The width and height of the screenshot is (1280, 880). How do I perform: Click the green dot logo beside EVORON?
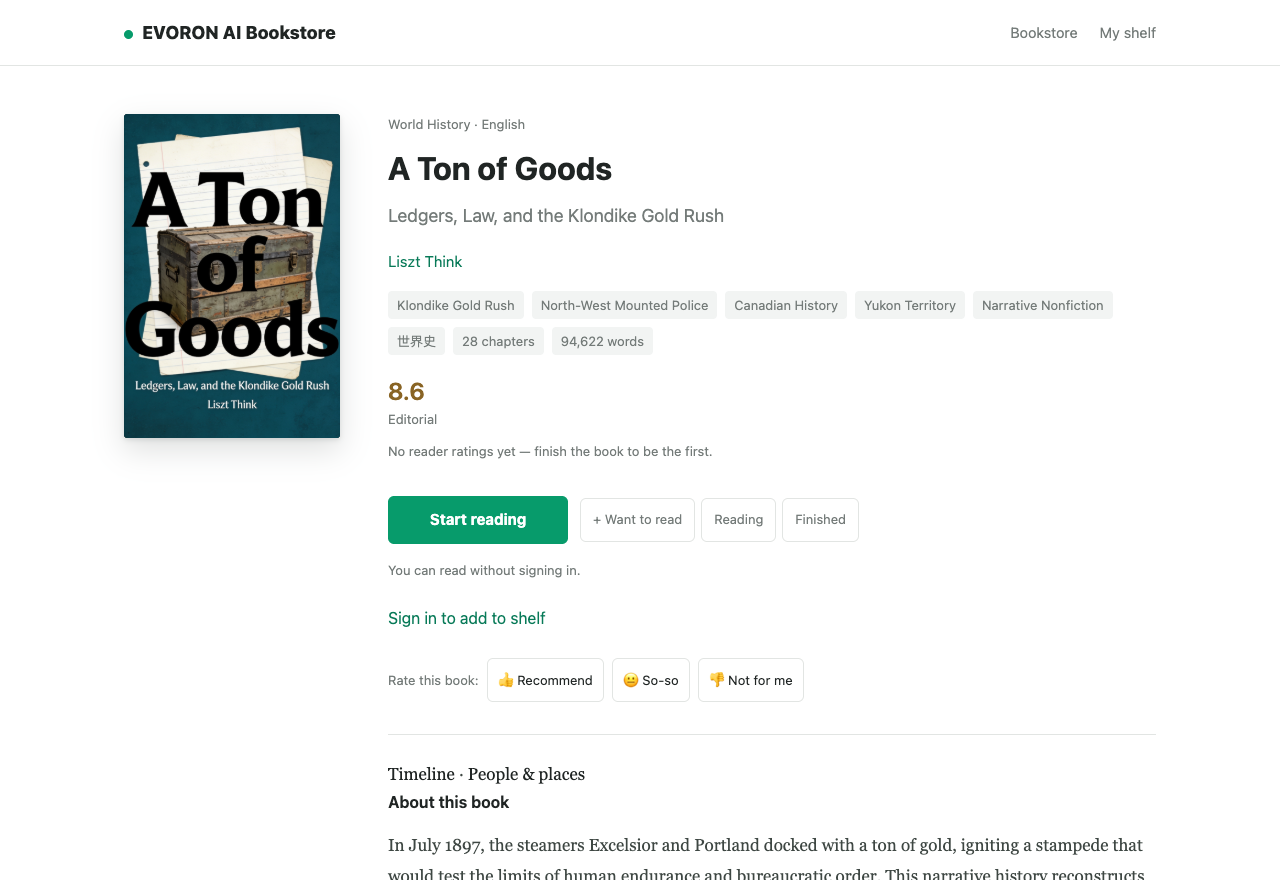click(x=128, y=34)
